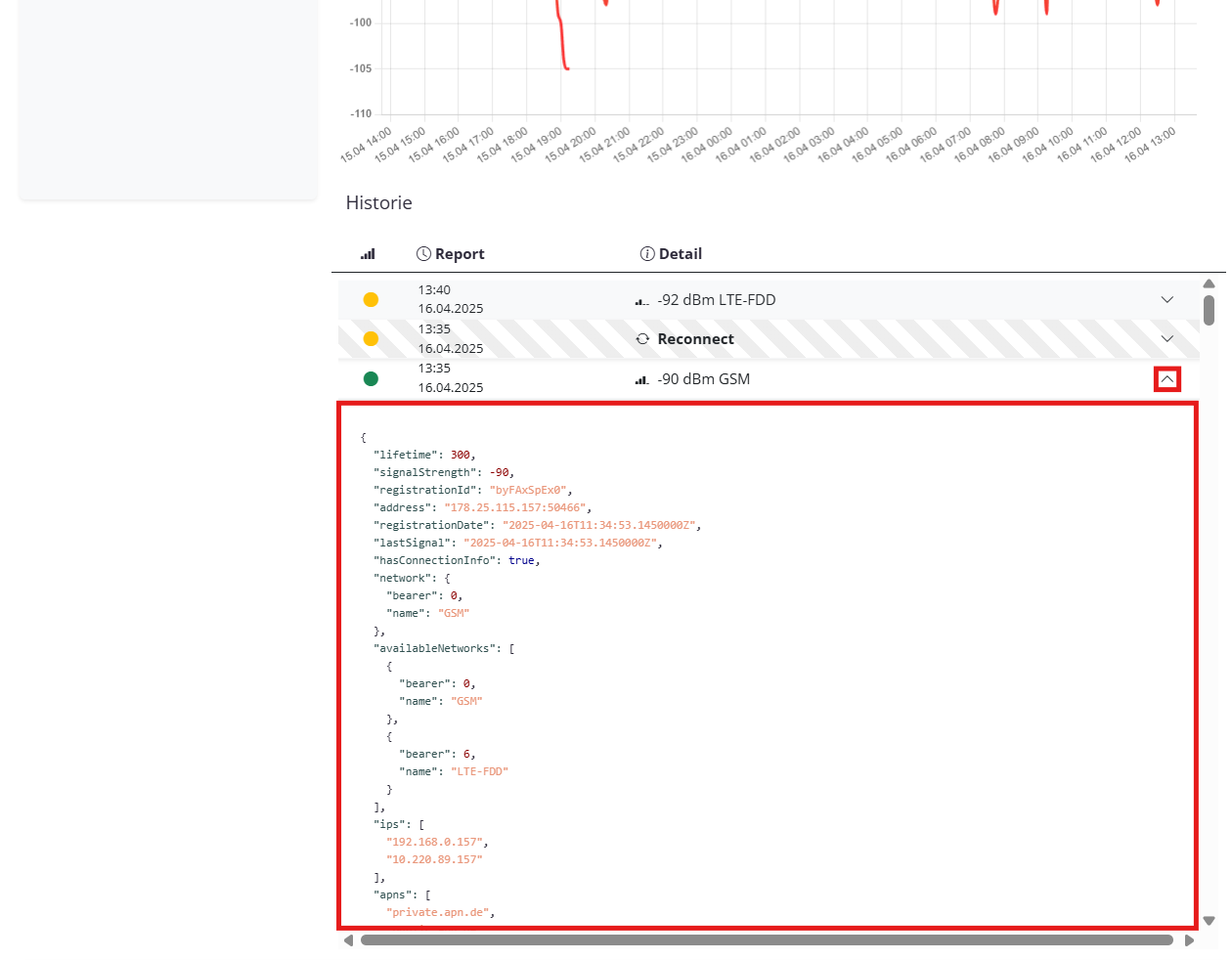Click the yellow status dot on Reconnect row
Image resolution: width=1232 pixels, height=960 pixels.
click(371, 339)
